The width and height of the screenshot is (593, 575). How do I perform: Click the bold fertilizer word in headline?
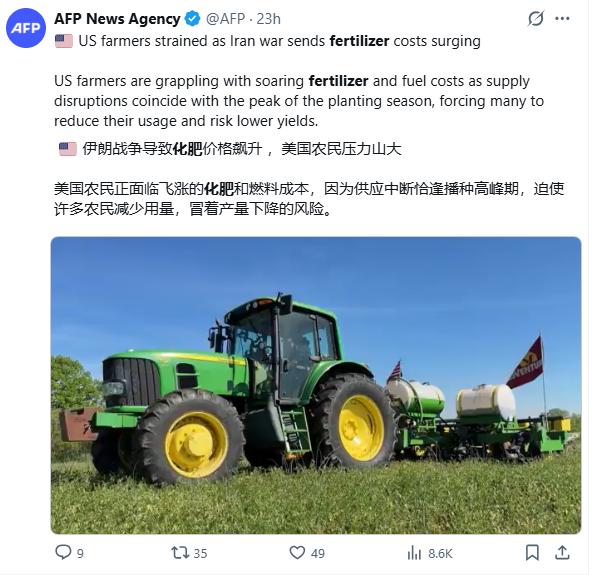[x=359, y=41]
